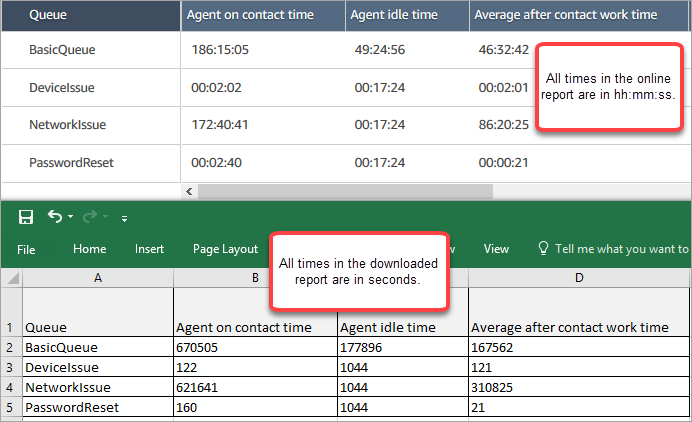Select column D header in spreadsheet
The height and width of the screenshot is (422, 692).
coord(578,277)
